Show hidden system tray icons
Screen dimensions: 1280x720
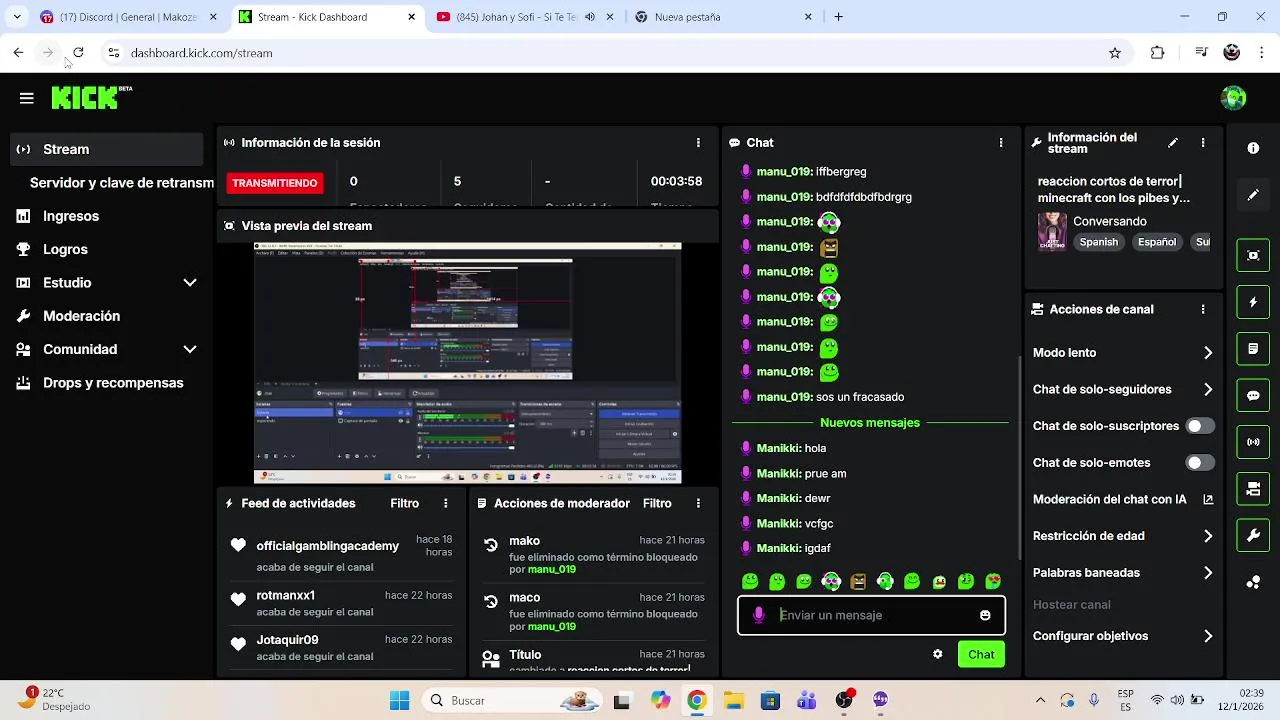(1041, 700)
